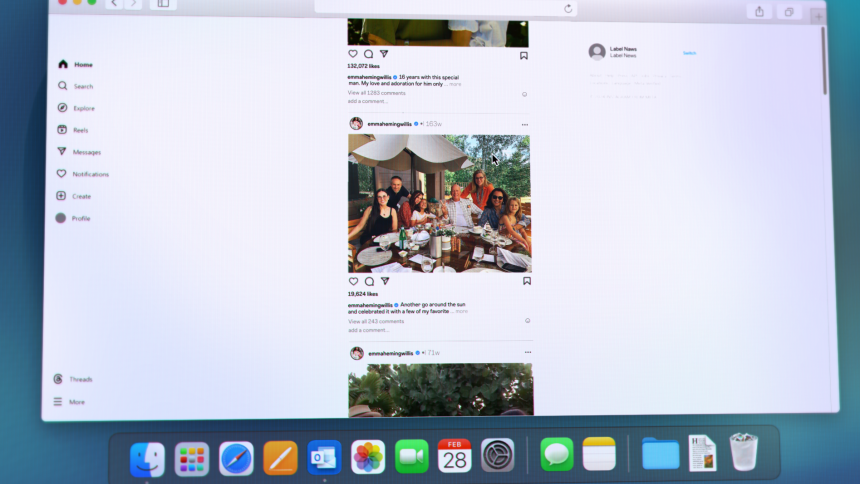Click the page's vertical scrollbar

[824, 60]
